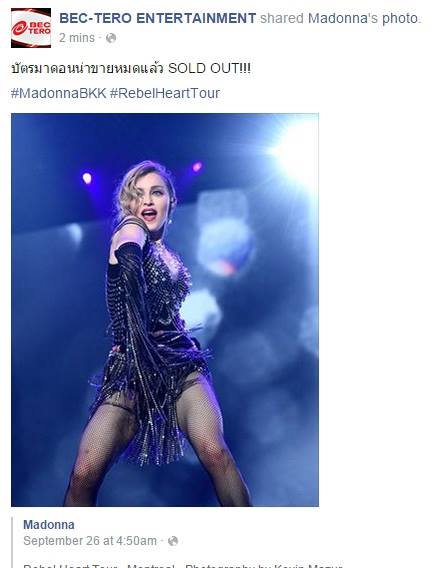Select the #MadonnaBKK hashtag
438x568 pixels.
click(58, 93)
